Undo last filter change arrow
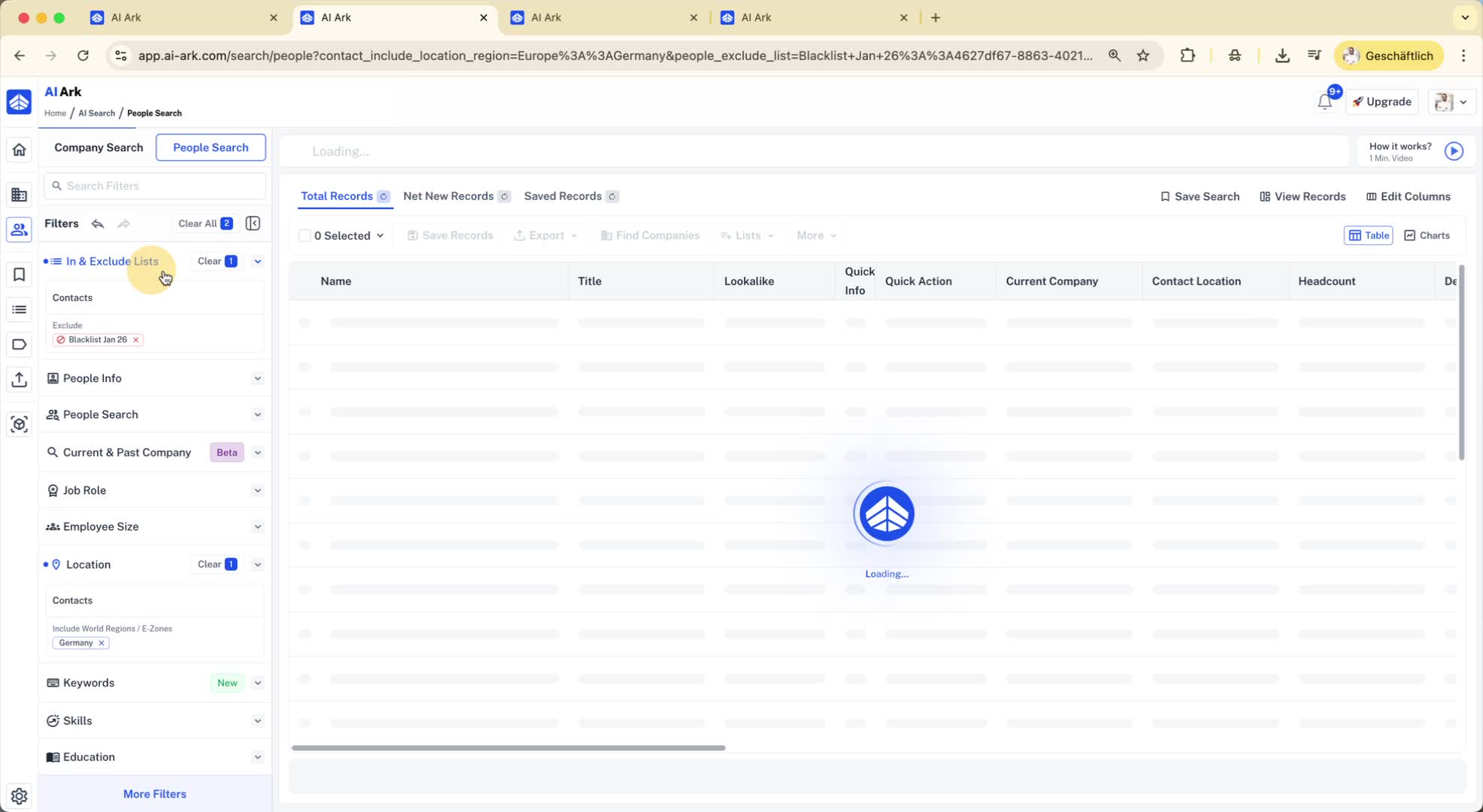 click(x=98, y=223)
